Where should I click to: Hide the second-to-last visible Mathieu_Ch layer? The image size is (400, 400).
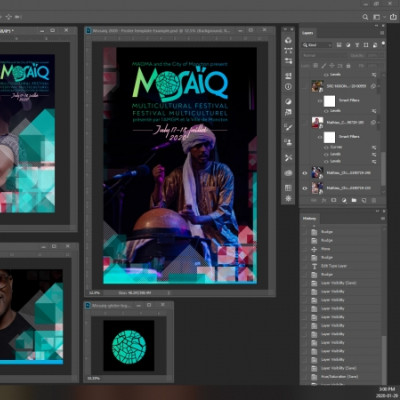pyautogui.click(x=305, y=173)
